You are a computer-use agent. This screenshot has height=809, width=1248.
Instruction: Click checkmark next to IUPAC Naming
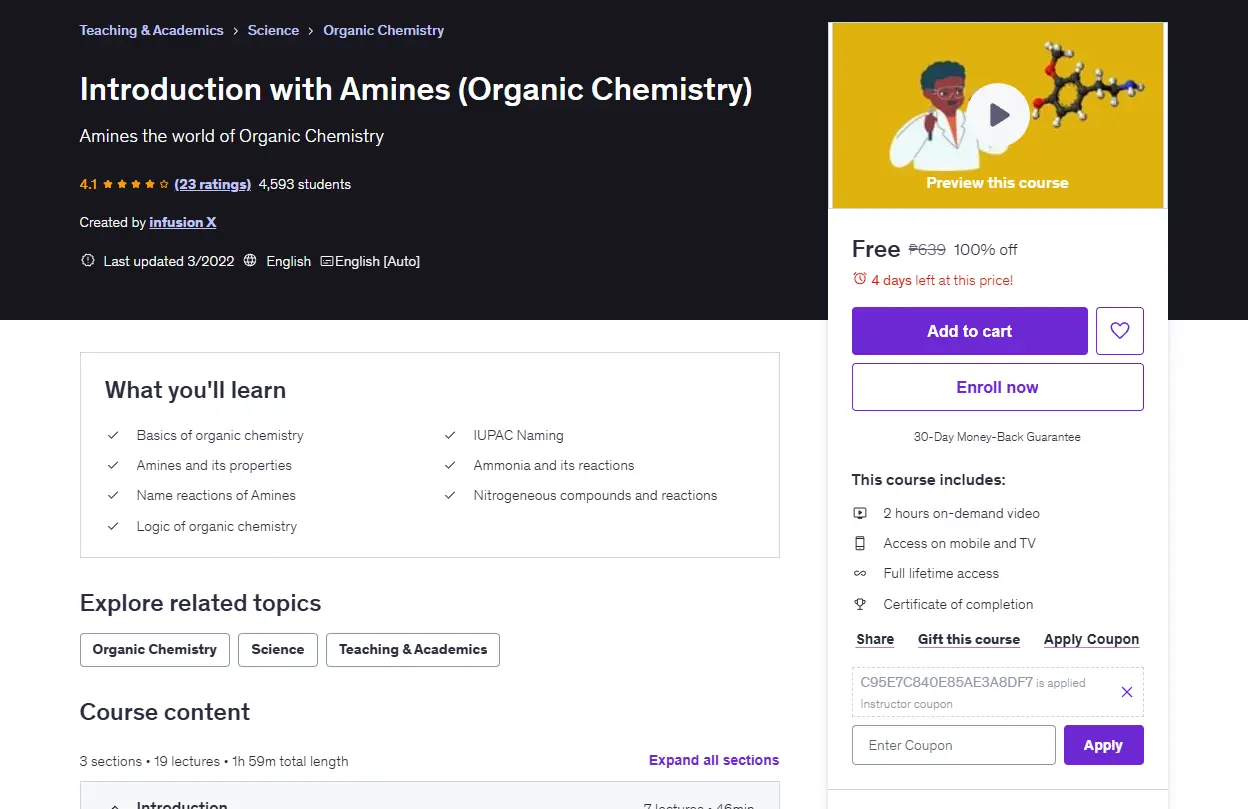(450, 435)
